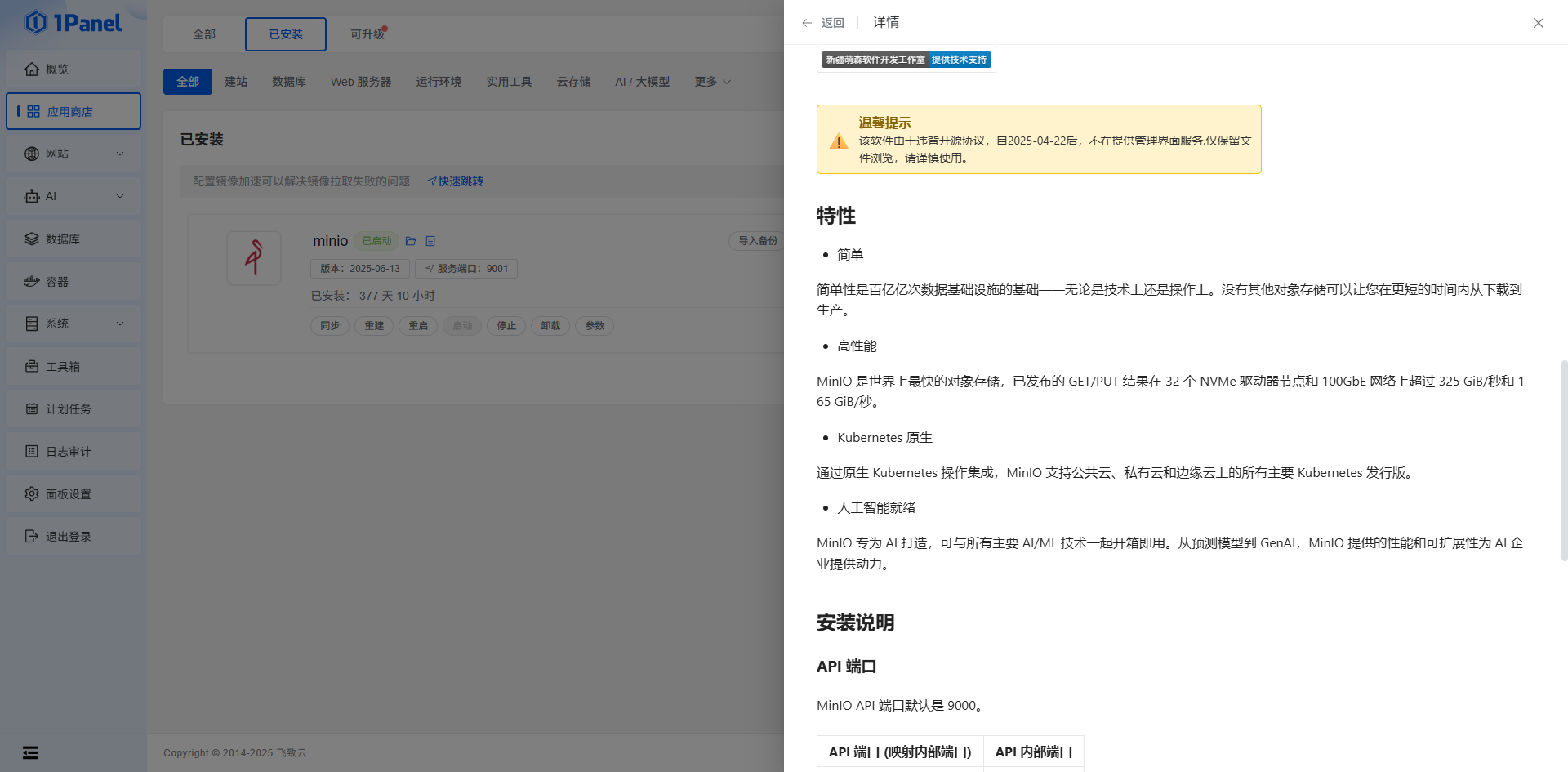This screenshot has height=772, width=1568.
Task: Click the 导入备份 button
Action: (x=757, y=241)
